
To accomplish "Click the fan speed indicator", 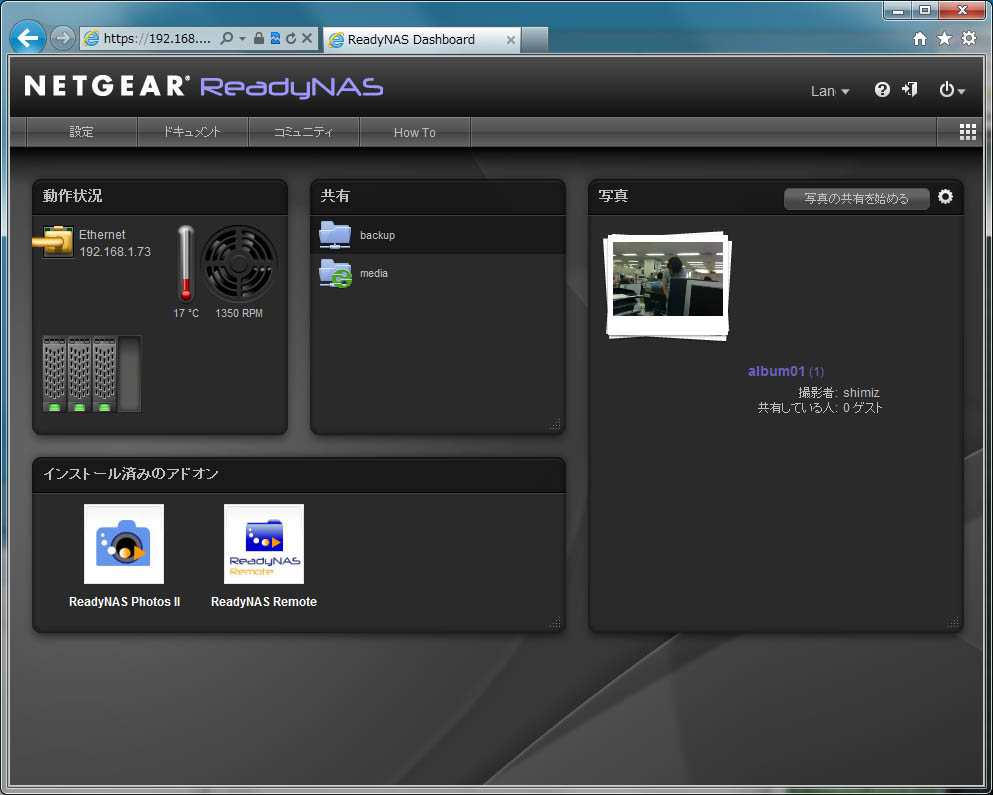I will [239, 263].
